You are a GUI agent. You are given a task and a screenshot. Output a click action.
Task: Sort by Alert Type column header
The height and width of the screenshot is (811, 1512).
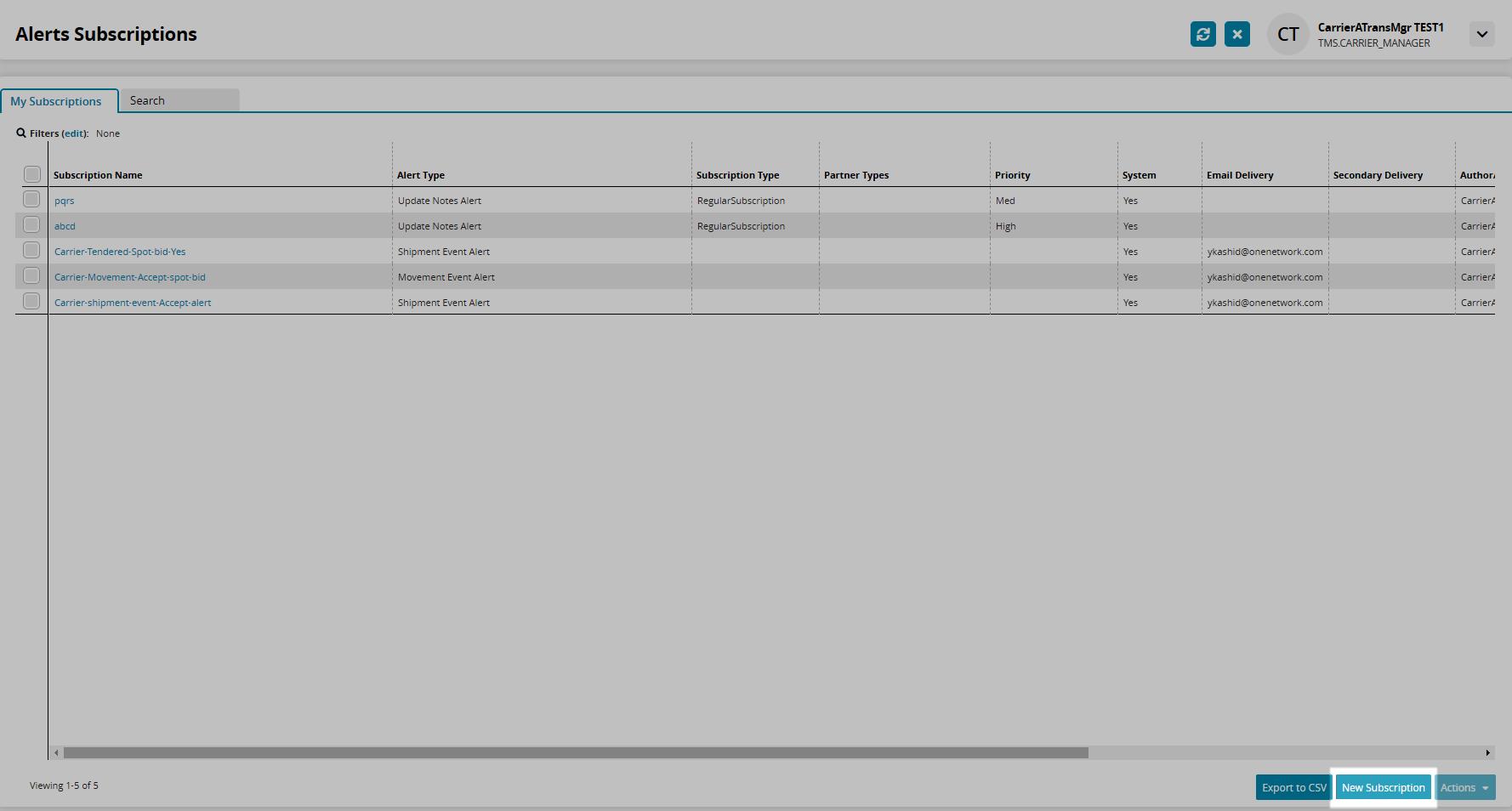click(421, 175)
